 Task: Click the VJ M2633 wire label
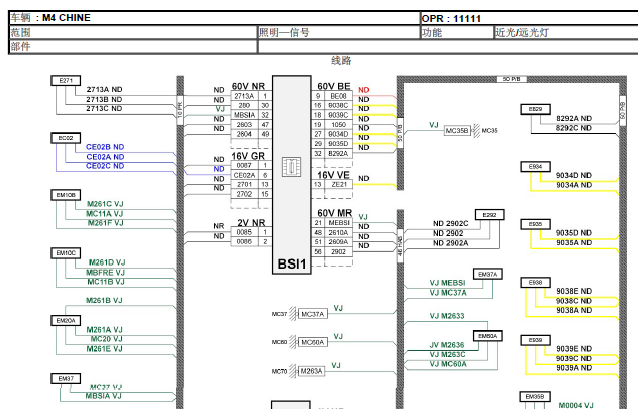(x=447, y=316)
